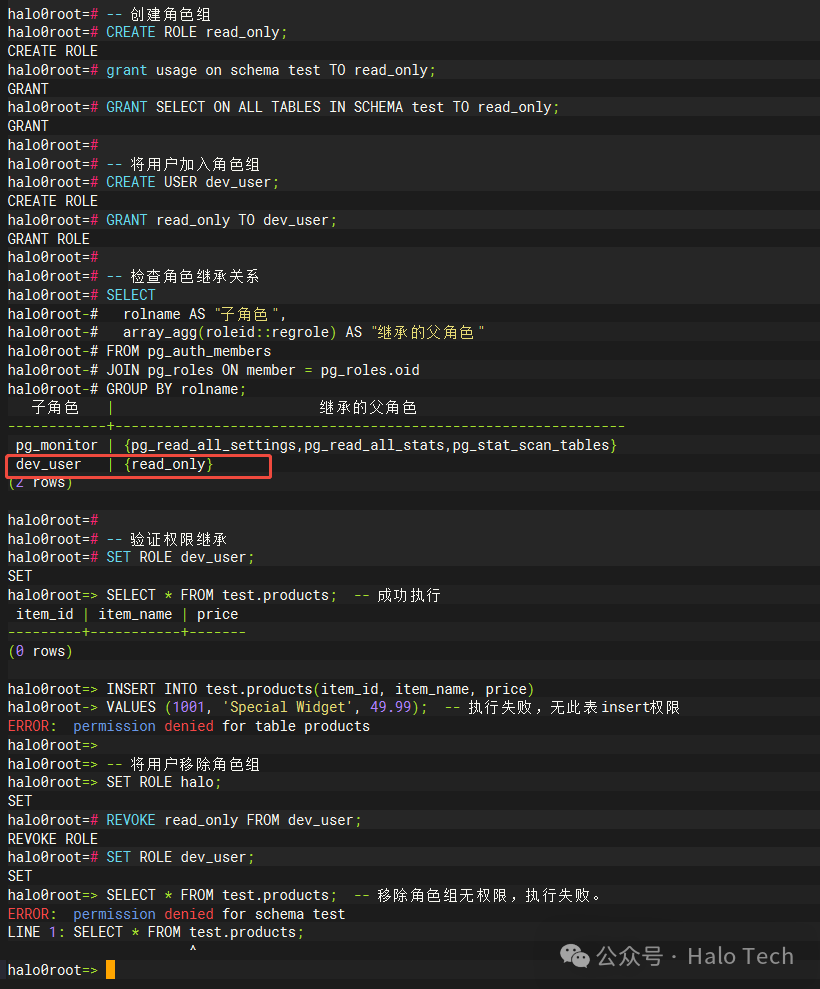
Task: Click the 'SET ROLE halo;' command
Action: pos(163,783)
